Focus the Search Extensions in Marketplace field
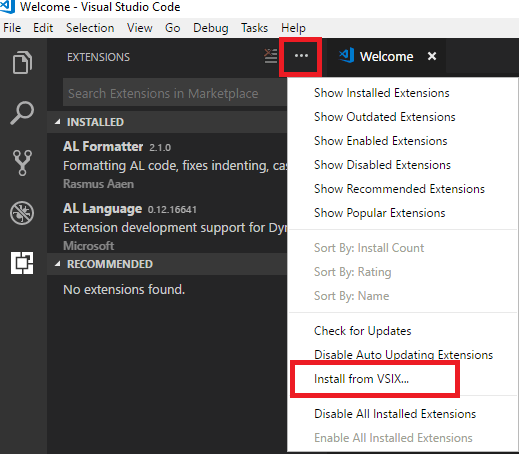 click(x=175, y=93)
